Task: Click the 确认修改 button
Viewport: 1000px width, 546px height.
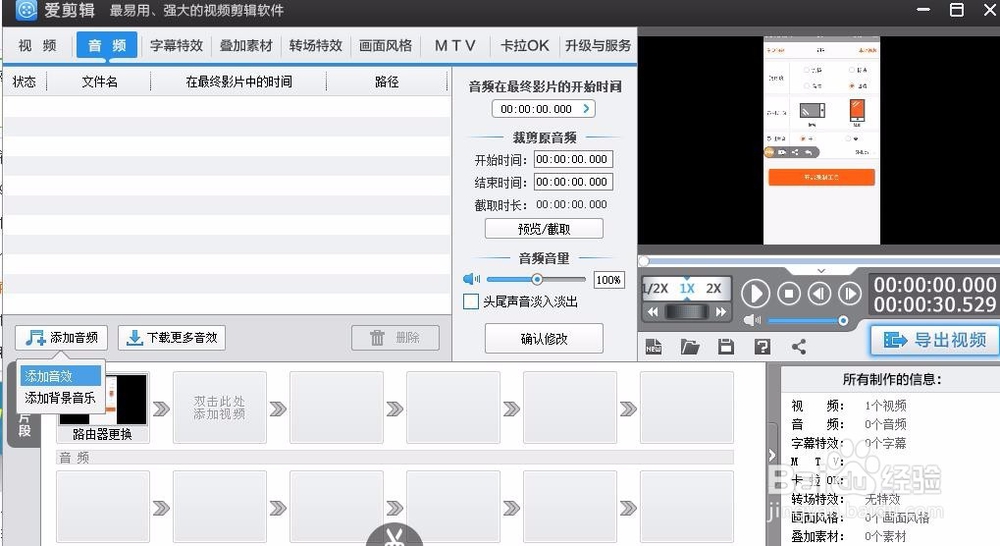Action: point(544,339)
